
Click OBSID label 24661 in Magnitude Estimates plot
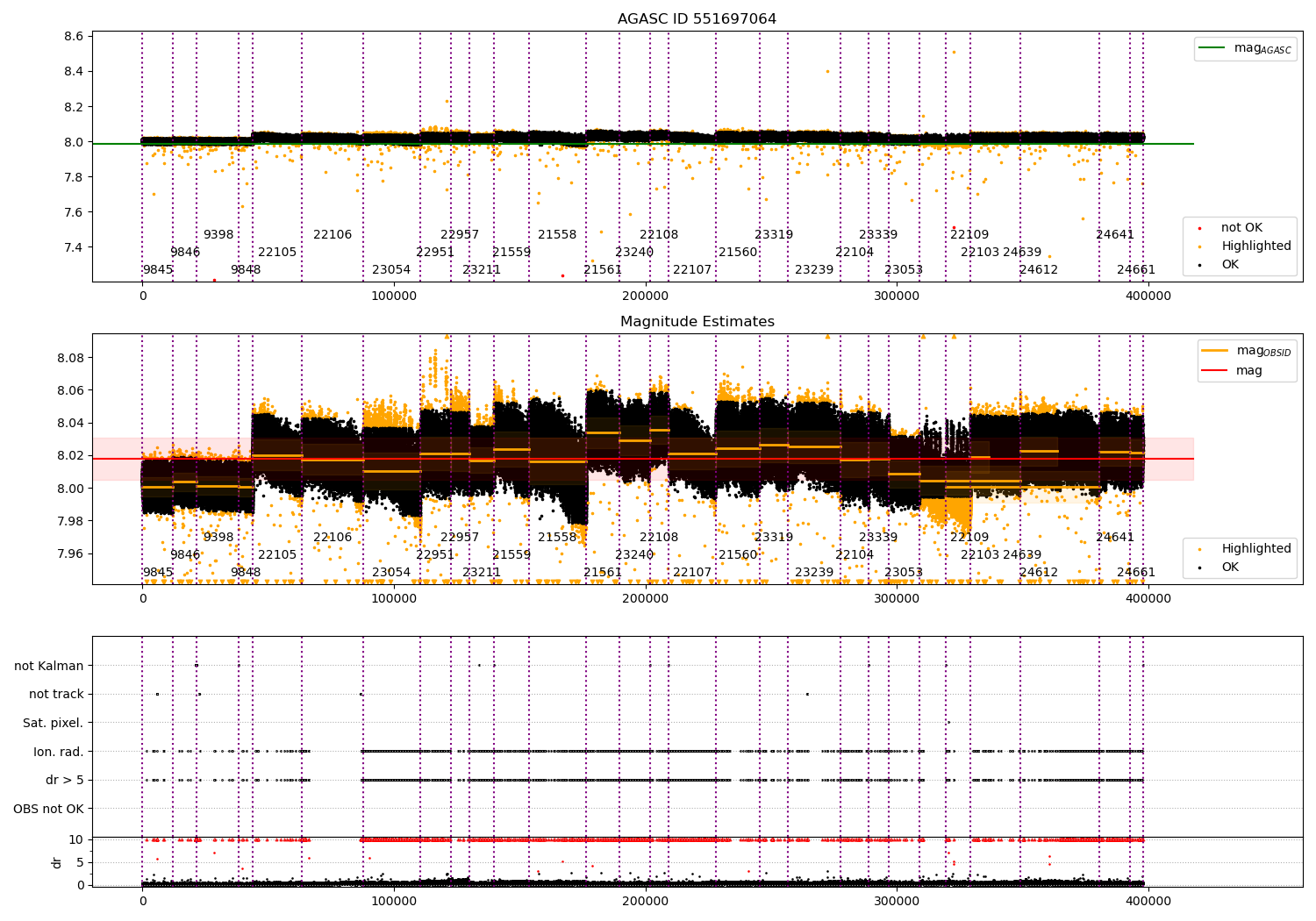pyautogui.click(x=1136, y=572)
